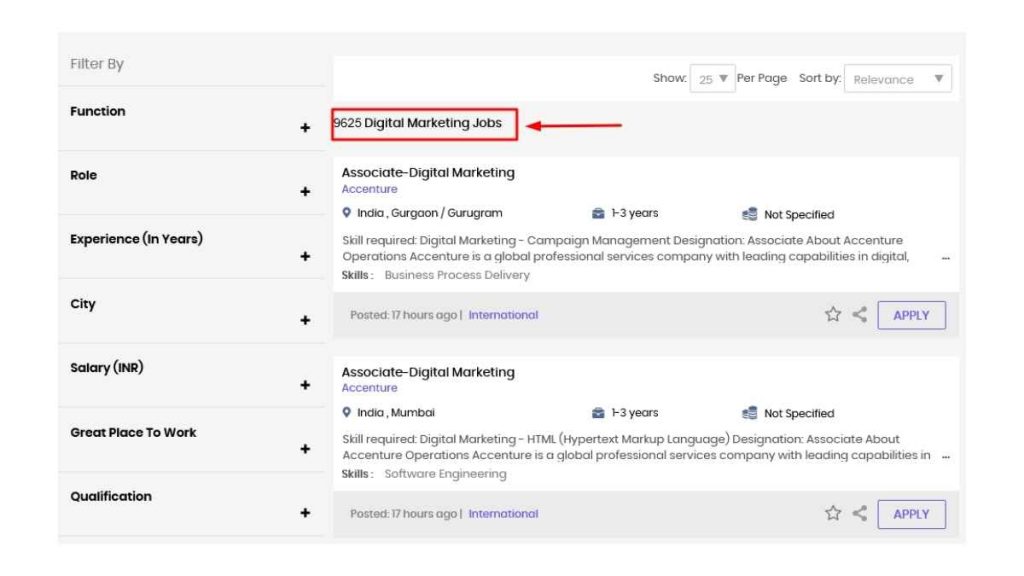1024x576 pixels.
Task: Expand the Great Place To Work filter
Action: point(305,449)
